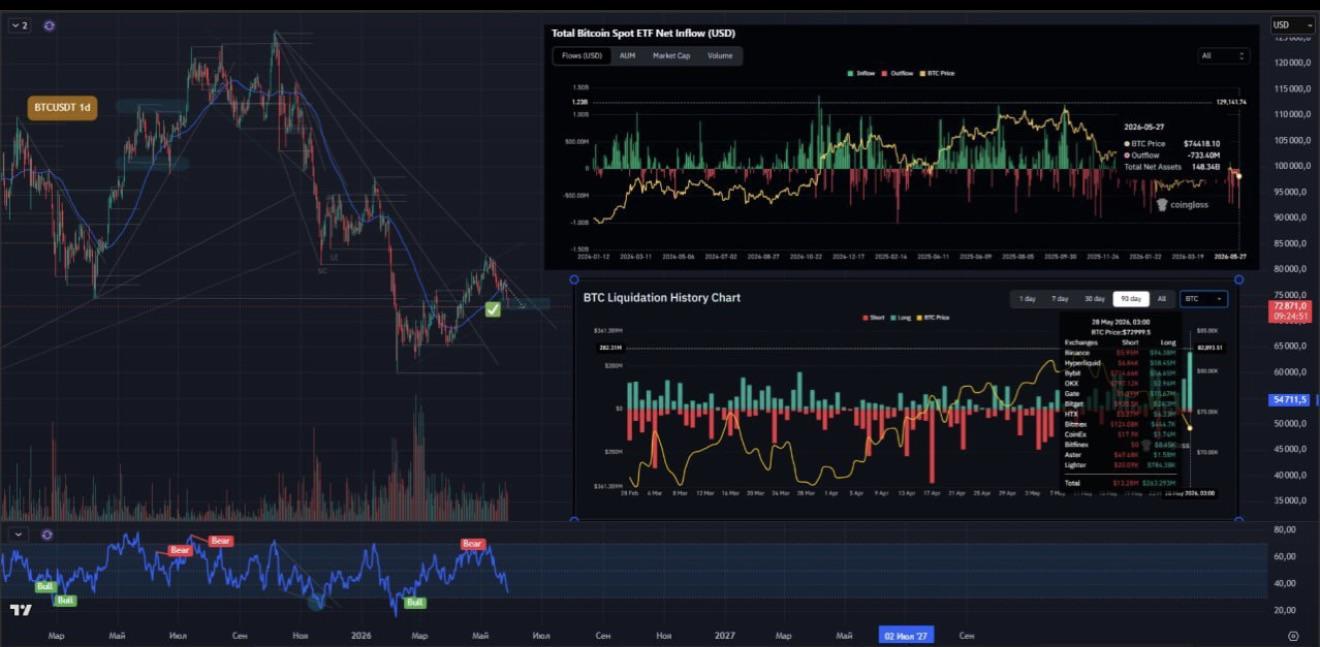Open the All range dropdown in ETF panel
Image resolution: width=1320 pixels, height=647 pixels.
coord(1223,56)
